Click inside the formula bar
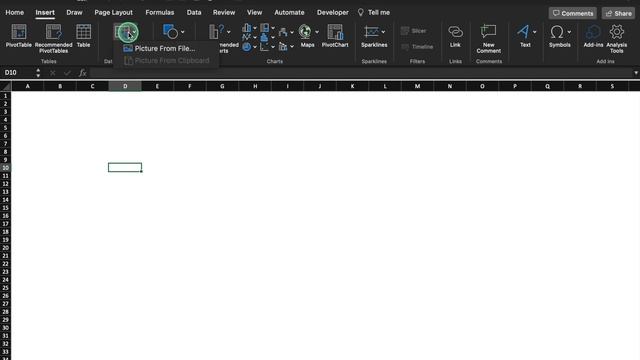Screen dimensions: 640x360 coord(360,73)
